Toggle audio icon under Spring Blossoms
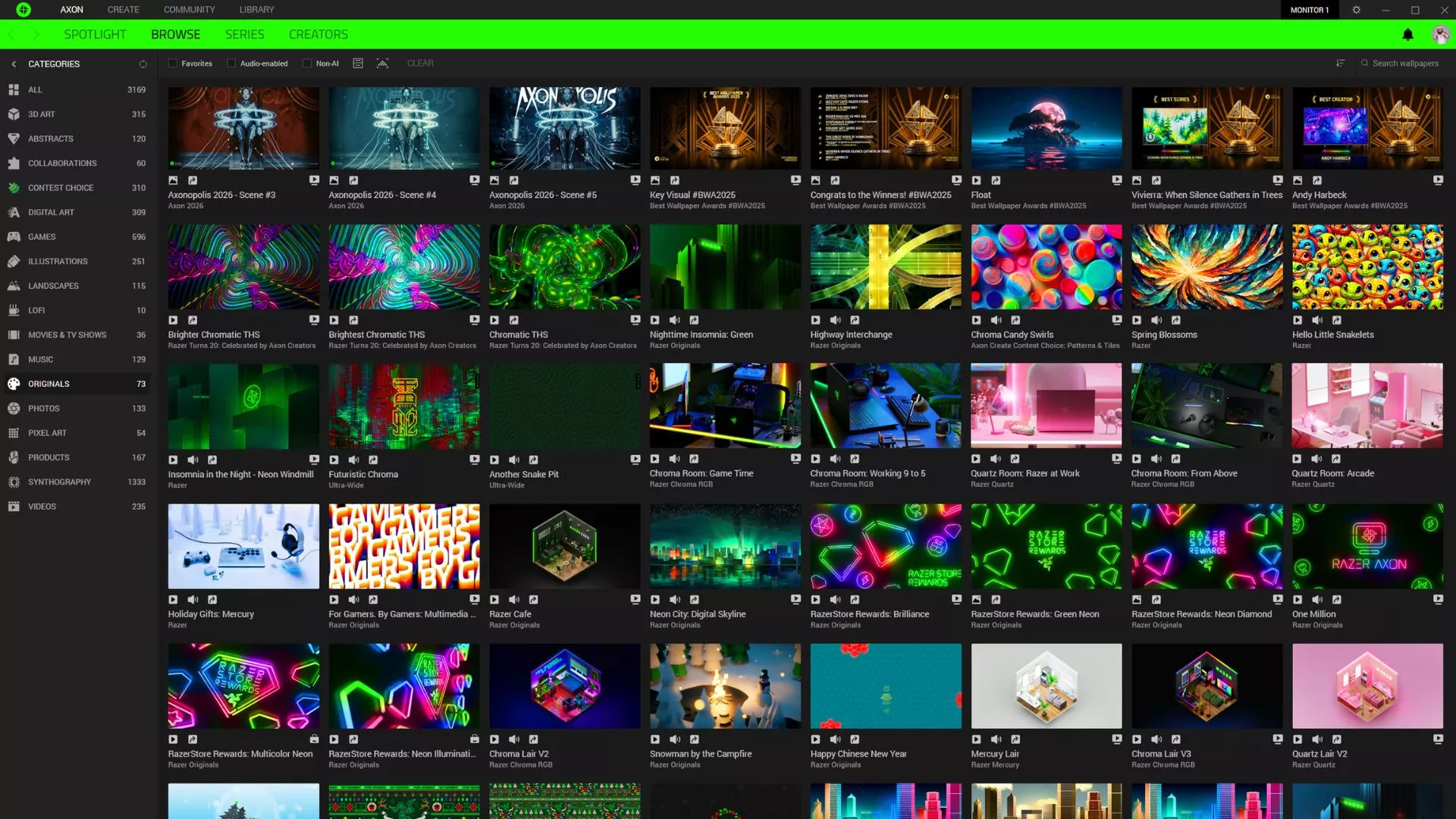The width and height of the screenshot is (1456, 819). click(1156, 320)
